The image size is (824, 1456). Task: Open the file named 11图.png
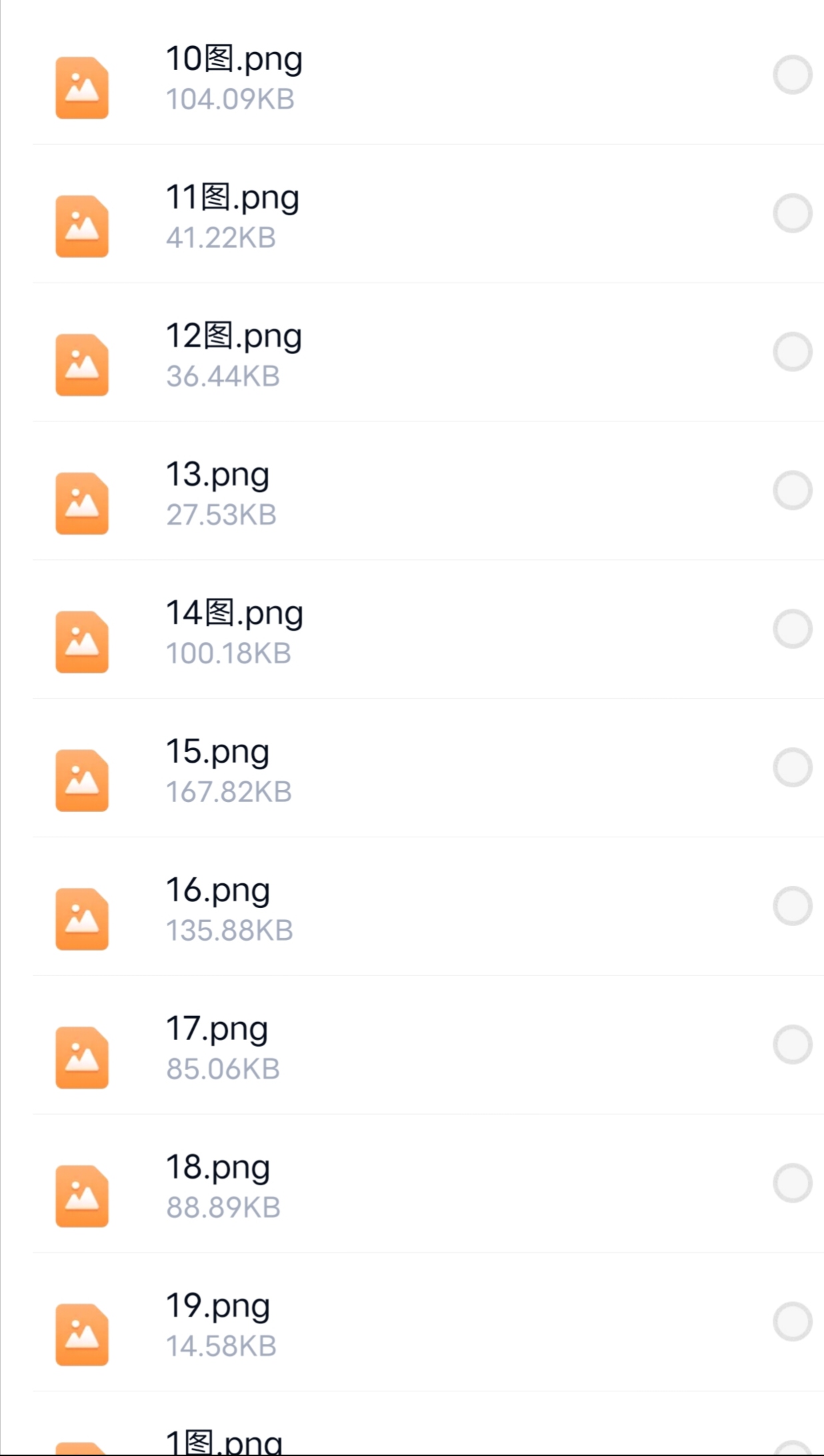pyautogui.click(x=232, y=198)
